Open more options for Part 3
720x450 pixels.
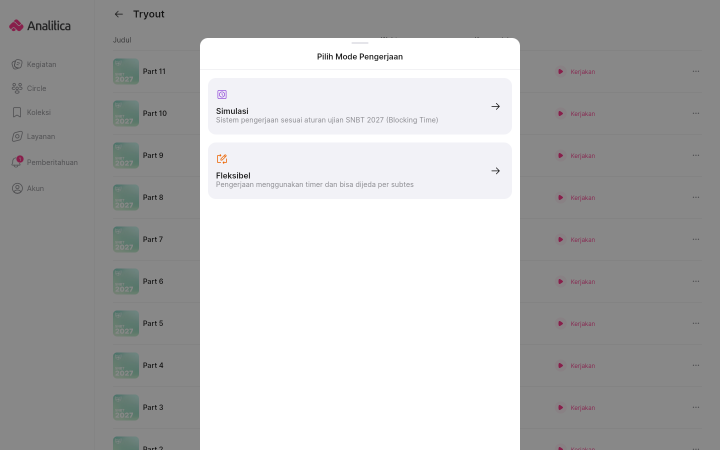point(696,407)
